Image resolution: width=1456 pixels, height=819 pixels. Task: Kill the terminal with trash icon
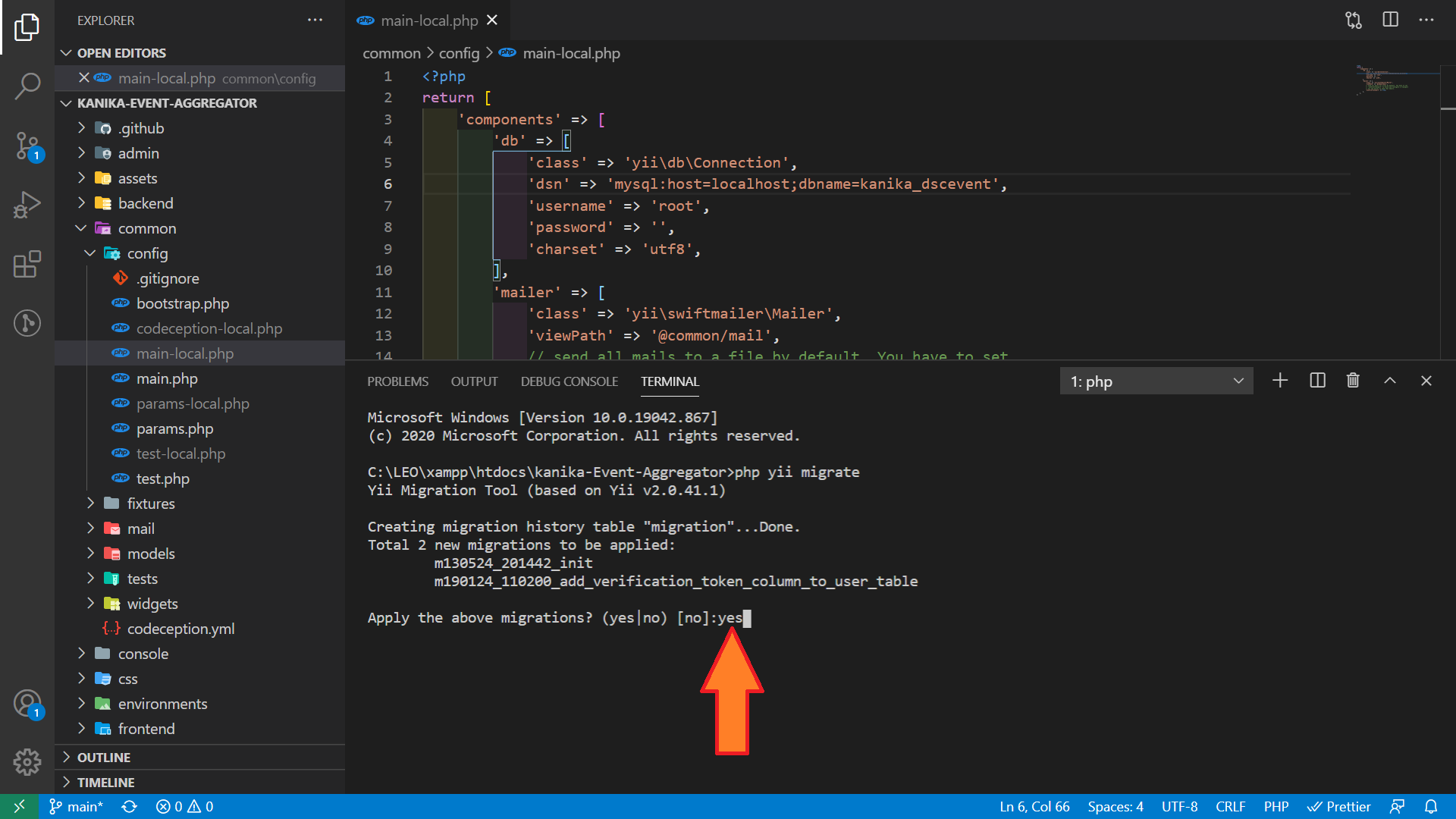(x=1353, y=381)
